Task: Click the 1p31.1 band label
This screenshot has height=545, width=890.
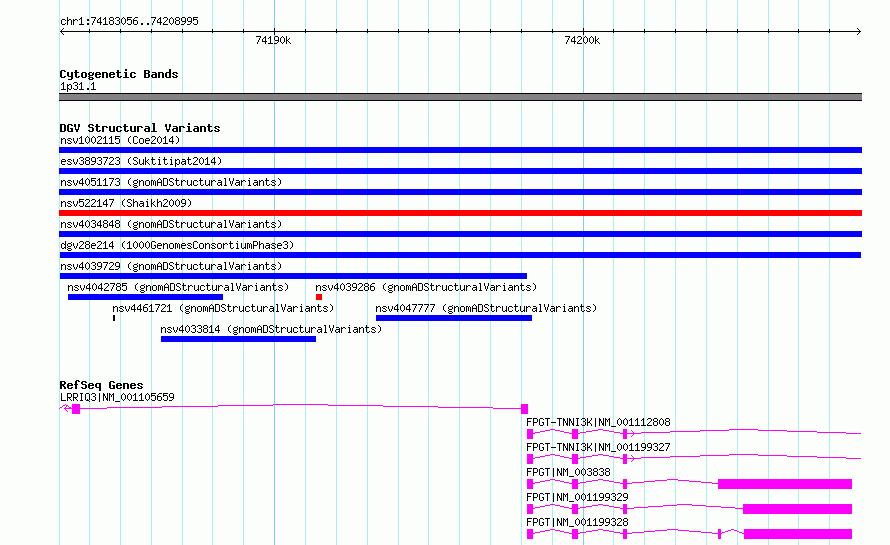Action: tap(78, 86)
